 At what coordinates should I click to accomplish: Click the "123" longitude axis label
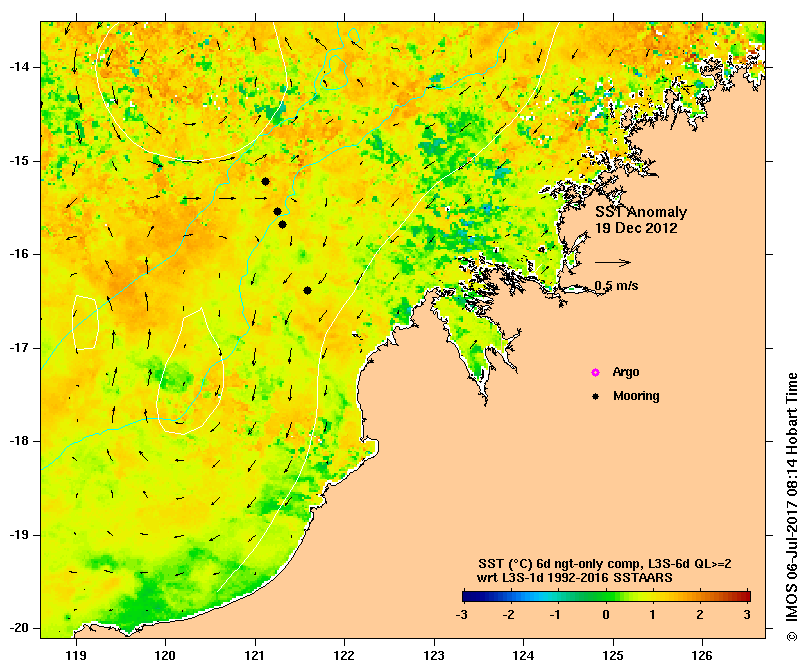pos(434,656)
